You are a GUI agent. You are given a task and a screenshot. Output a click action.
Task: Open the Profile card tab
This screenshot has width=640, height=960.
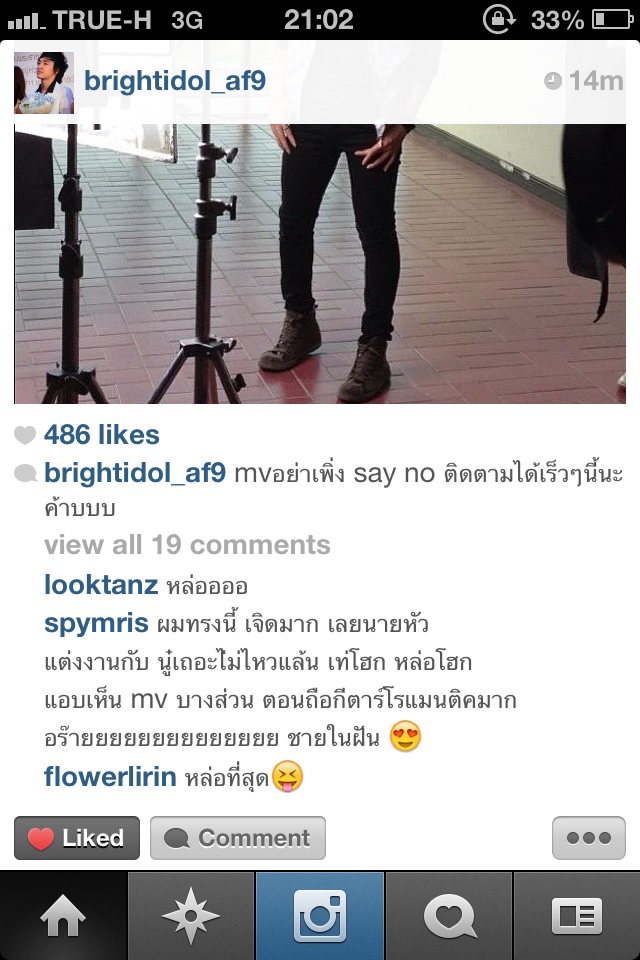[576, 915]
